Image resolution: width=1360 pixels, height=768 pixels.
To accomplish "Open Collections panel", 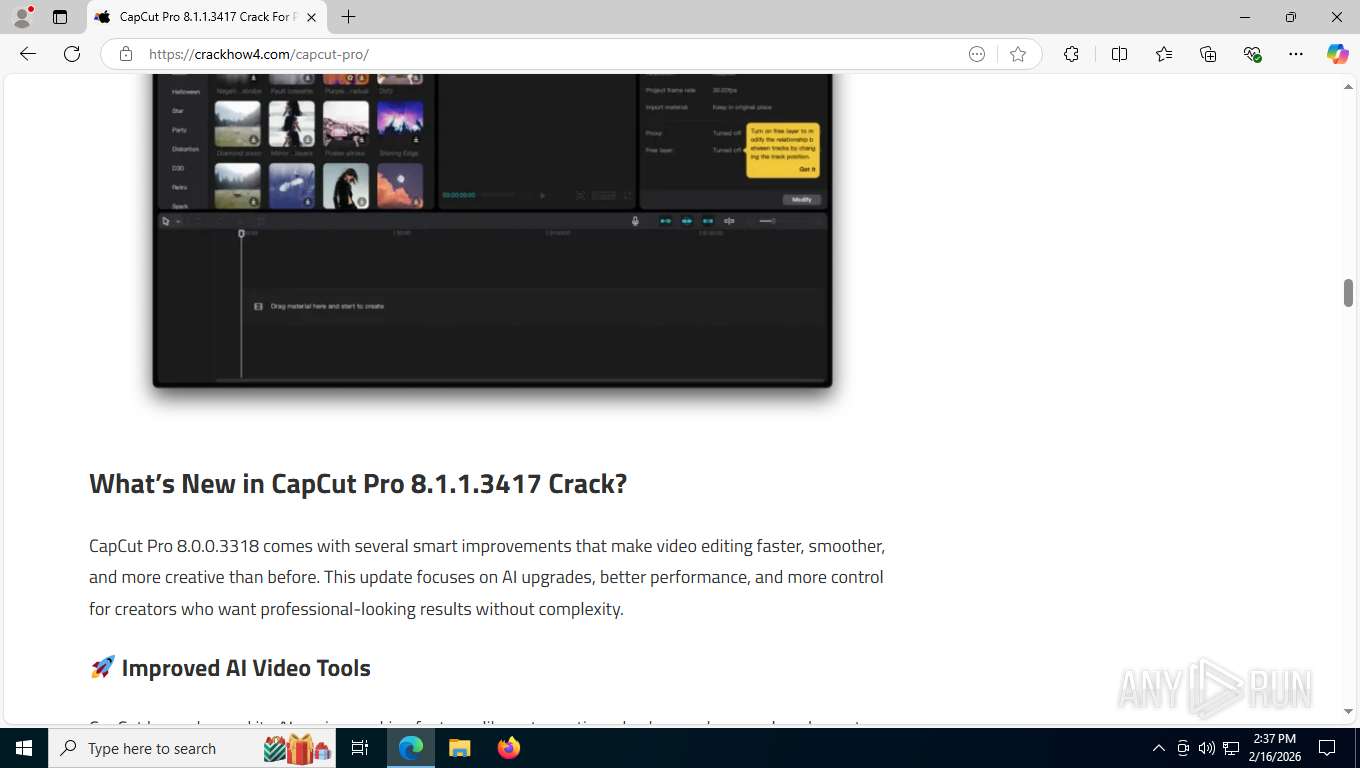I will [x=1208, y=54].
